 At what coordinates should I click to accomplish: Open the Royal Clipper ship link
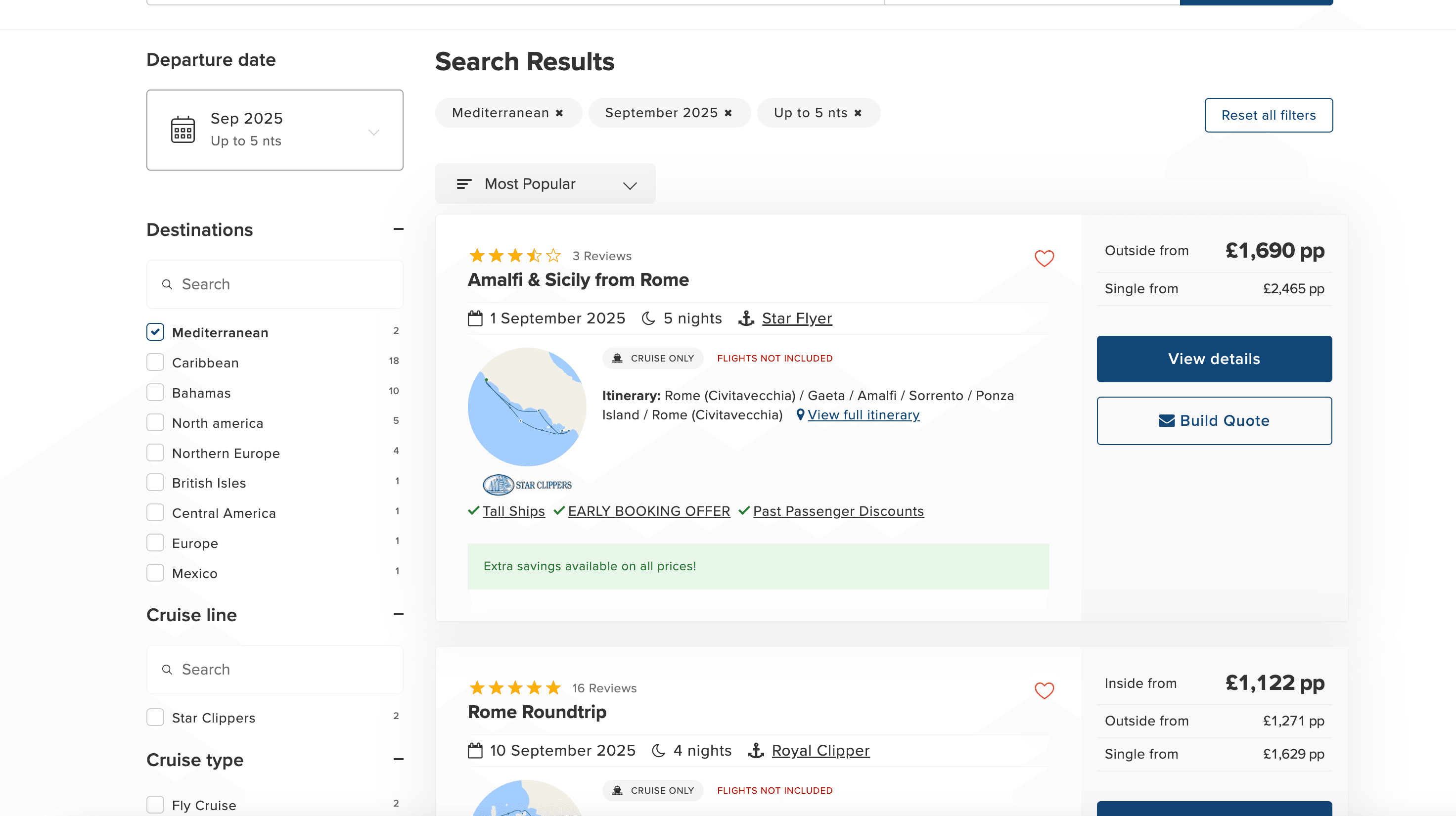[x=820, y=750]
